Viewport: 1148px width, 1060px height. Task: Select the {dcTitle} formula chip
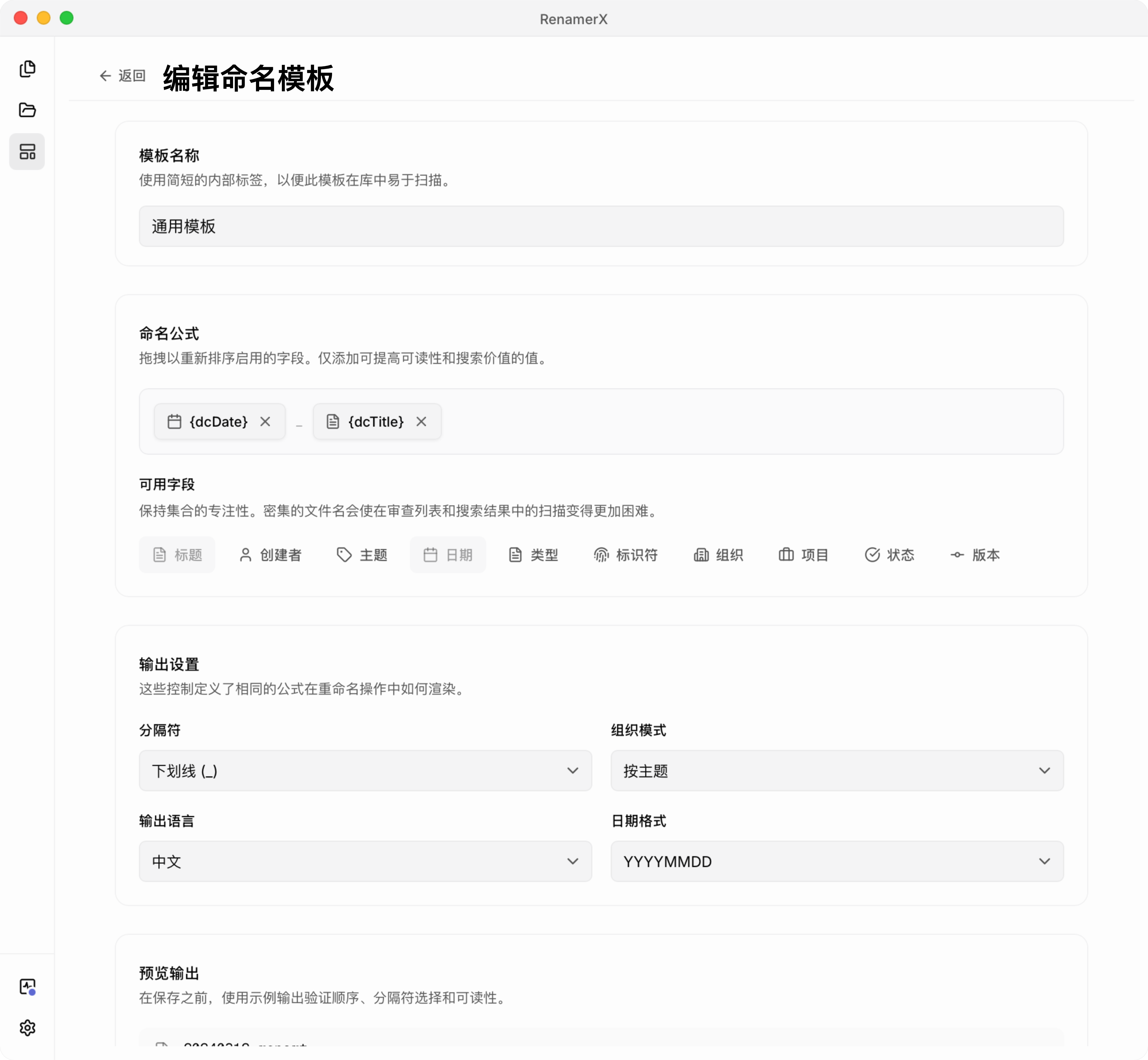(377, 421)
